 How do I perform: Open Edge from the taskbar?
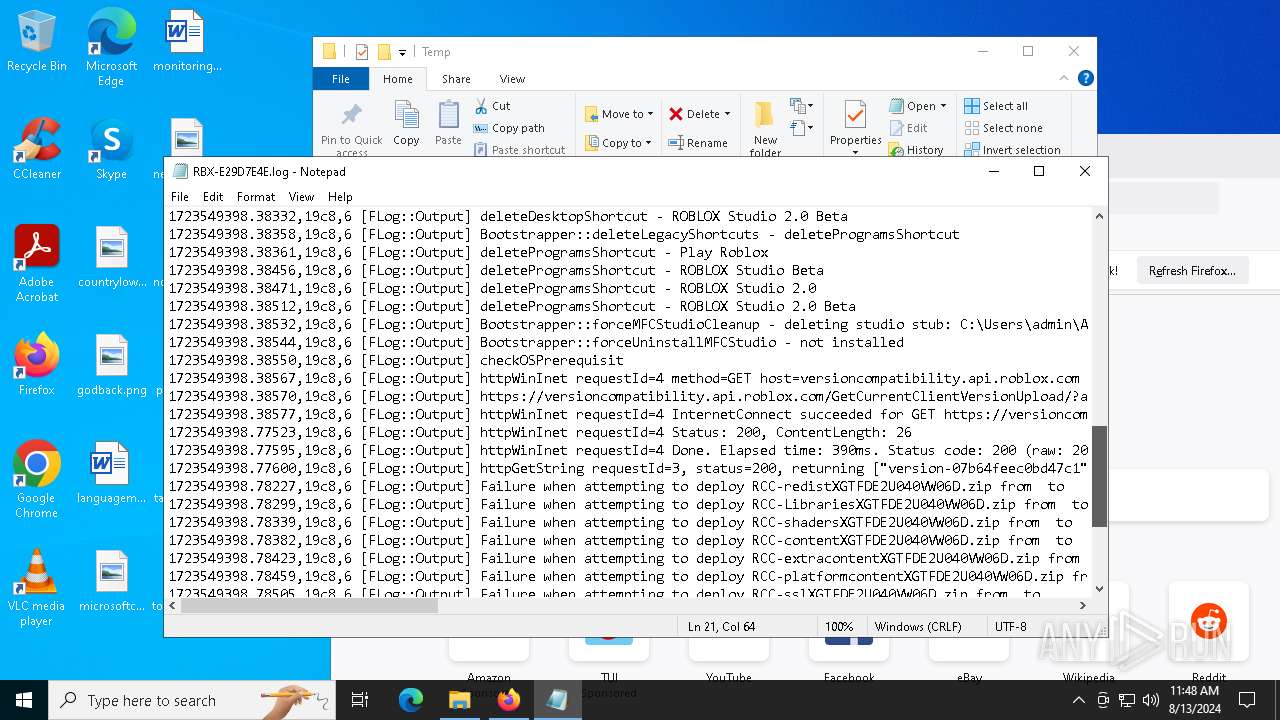click(411, 700)
